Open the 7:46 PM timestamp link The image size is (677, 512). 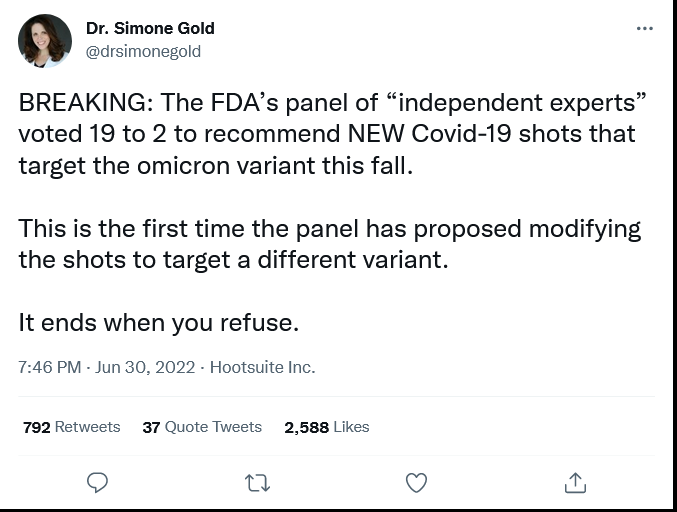(x=50, y=367)
